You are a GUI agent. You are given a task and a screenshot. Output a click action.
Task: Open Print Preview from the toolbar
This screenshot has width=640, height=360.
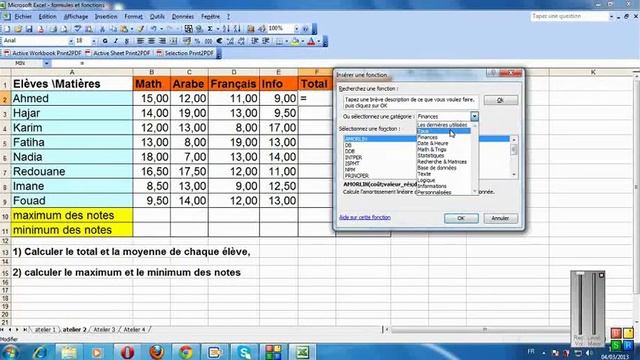pos(64,29)
